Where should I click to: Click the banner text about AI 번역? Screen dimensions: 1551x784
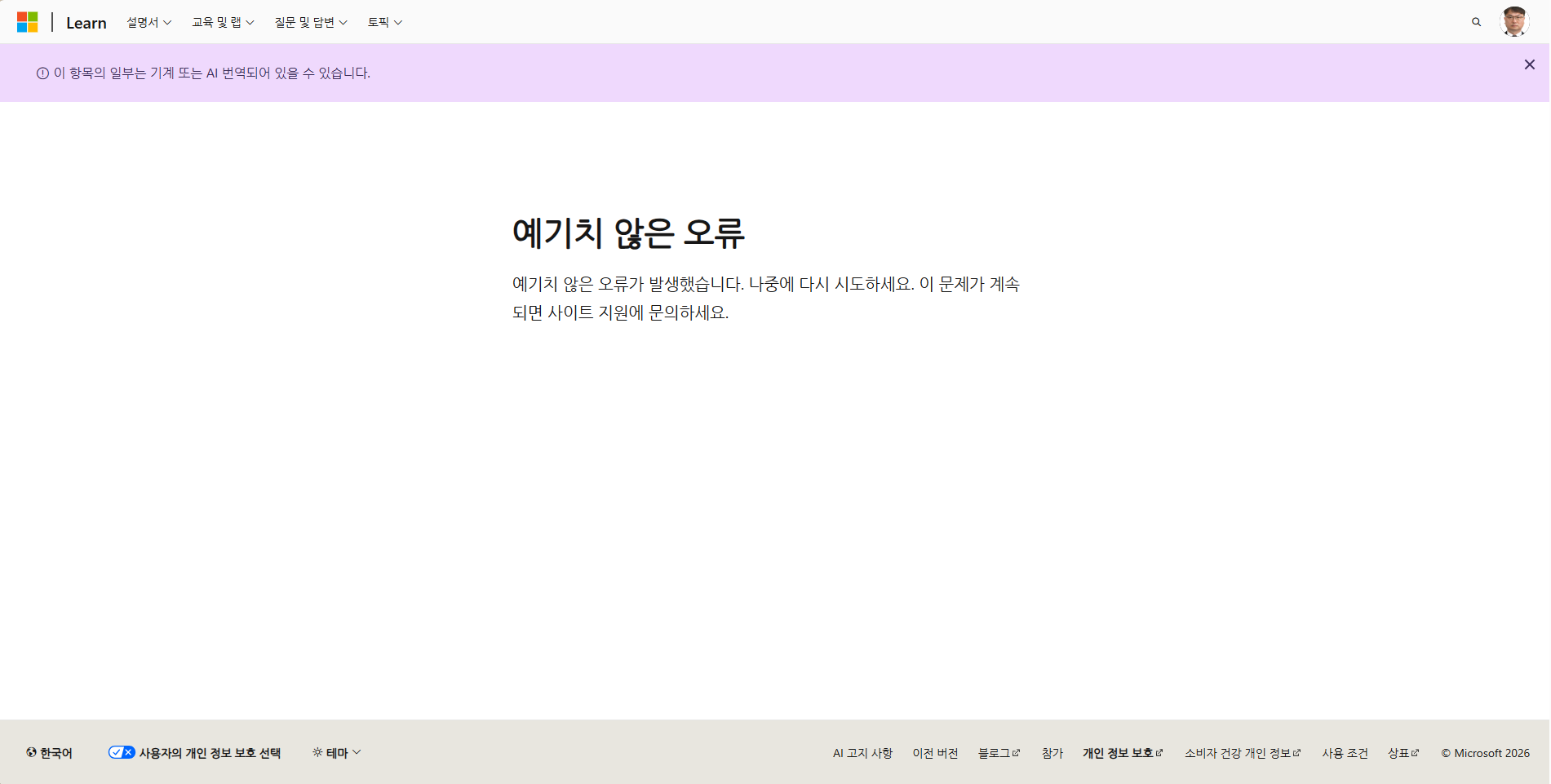click(x=212, y=73)
